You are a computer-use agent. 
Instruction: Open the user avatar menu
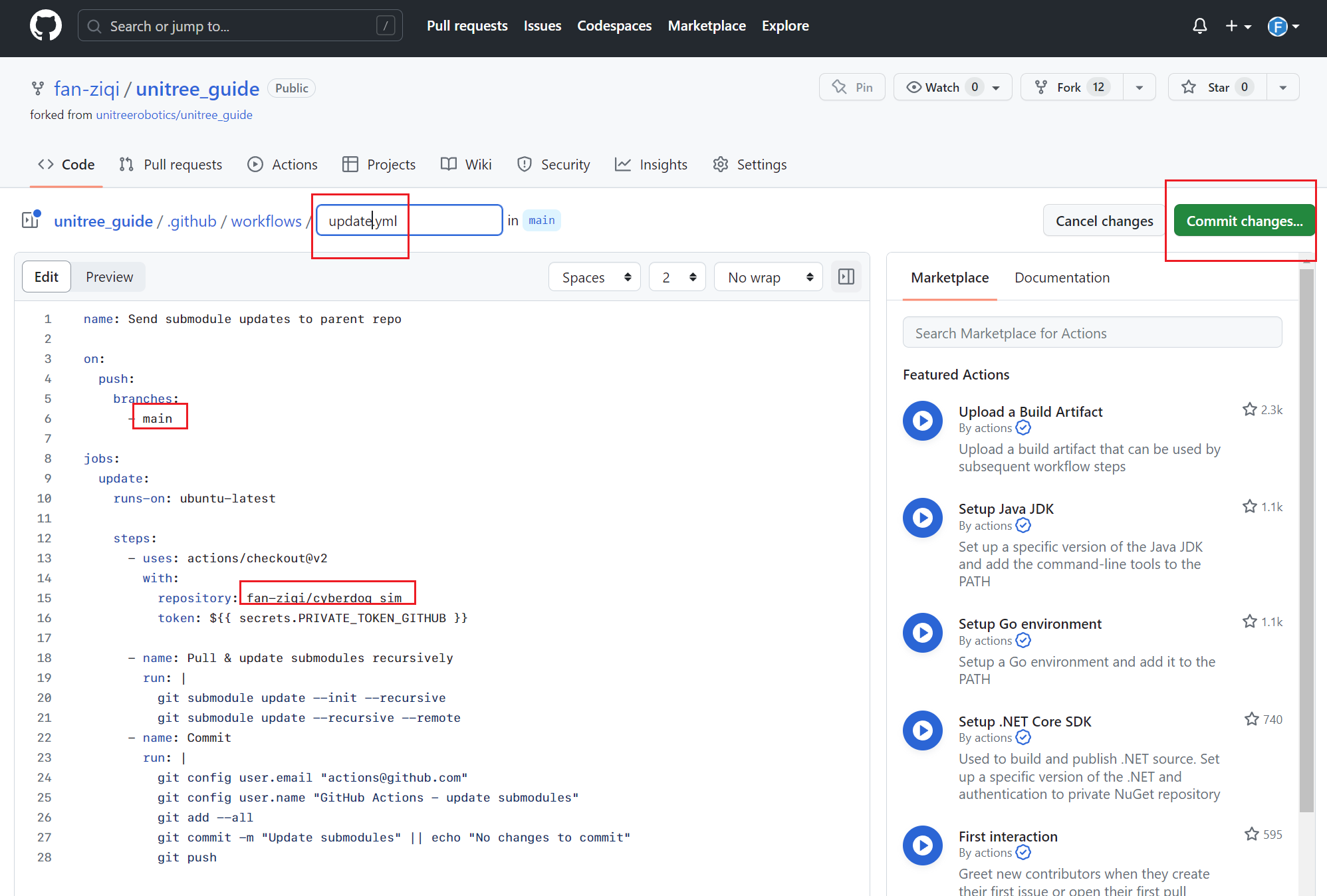point(1283,26)
